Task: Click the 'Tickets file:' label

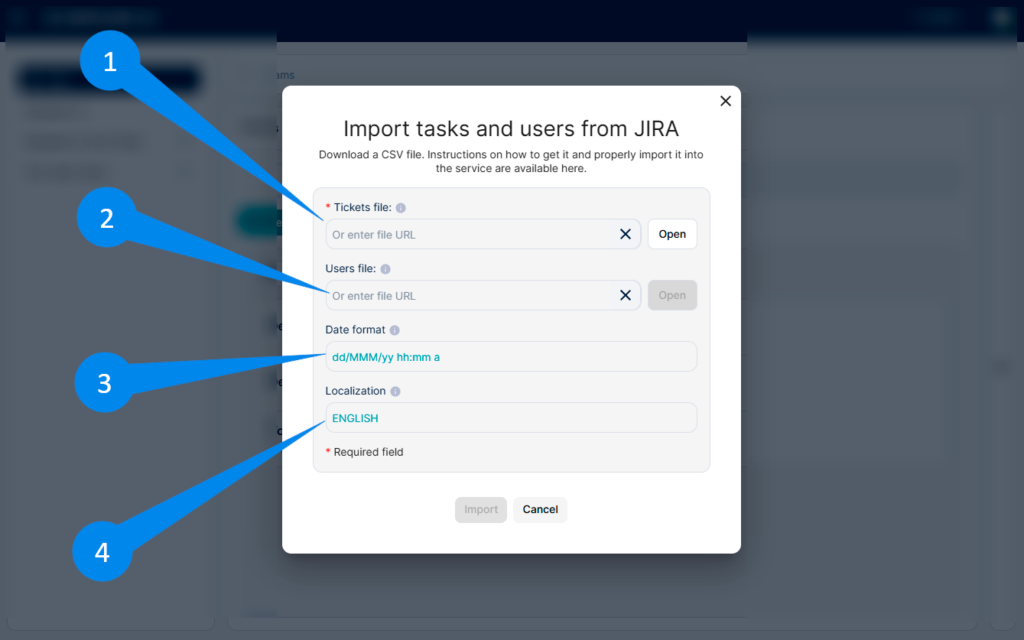Action: point(362,208)
